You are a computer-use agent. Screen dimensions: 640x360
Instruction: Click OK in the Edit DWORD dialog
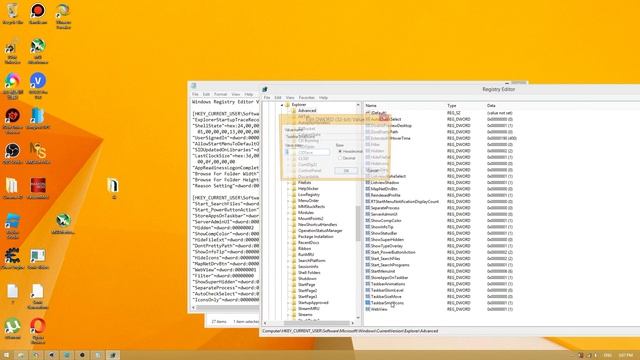point(346,171)
